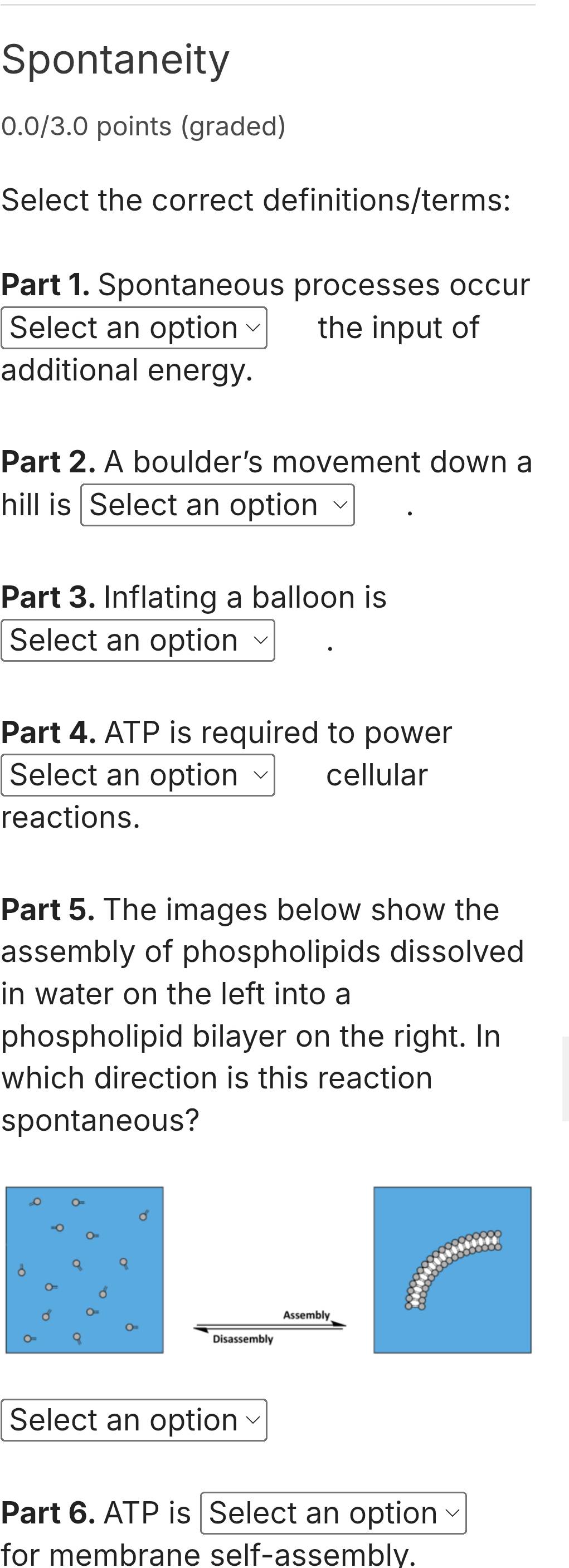Click the chevron in Part 6's membrane dropdown
This screenshot has height=1568, width=569.
[452, 1513]
